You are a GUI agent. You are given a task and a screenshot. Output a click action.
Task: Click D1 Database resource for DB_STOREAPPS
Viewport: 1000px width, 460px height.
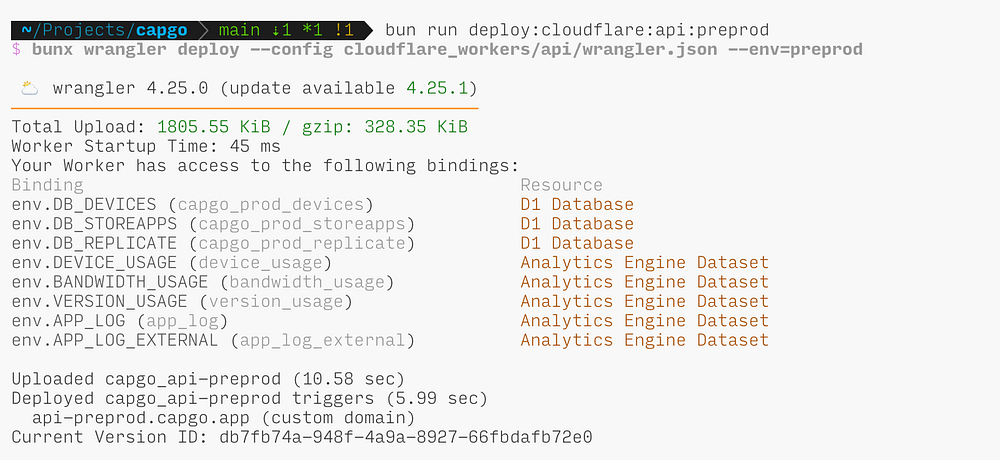click(x=577, y=224)
